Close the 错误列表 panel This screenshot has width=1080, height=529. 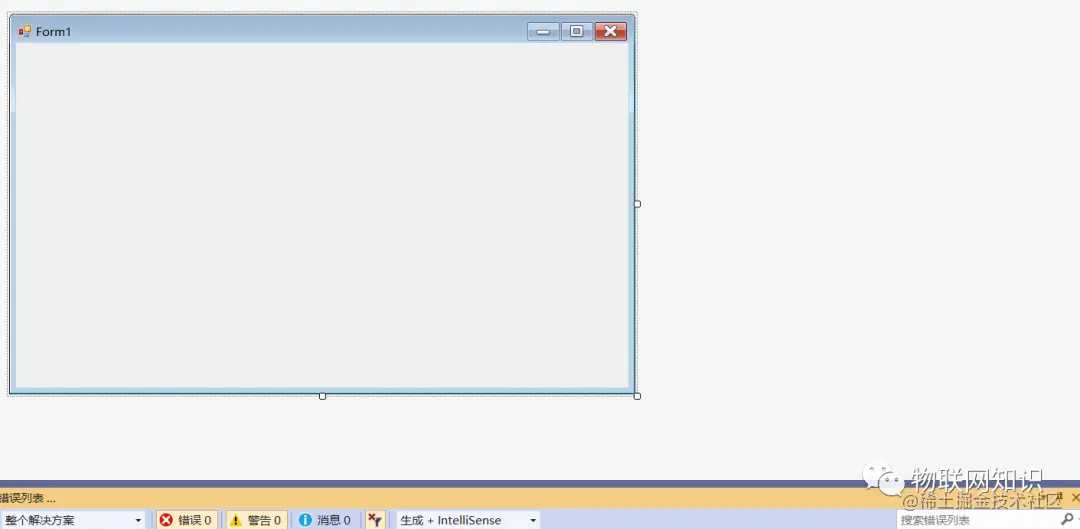[x=1075, y=497]
